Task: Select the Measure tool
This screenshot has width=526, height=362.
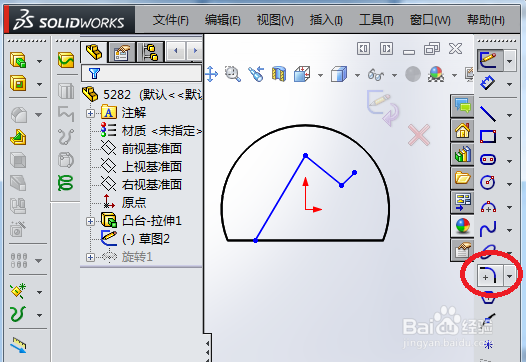Action: point(18,345)
